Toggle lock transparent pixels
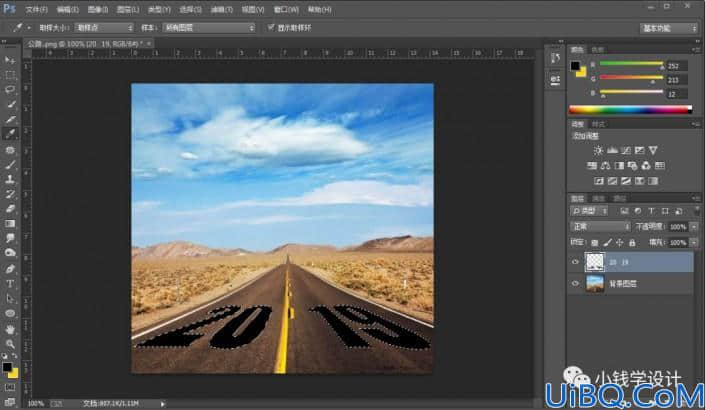This screenshot has height=410, width=705. (595, 243)
